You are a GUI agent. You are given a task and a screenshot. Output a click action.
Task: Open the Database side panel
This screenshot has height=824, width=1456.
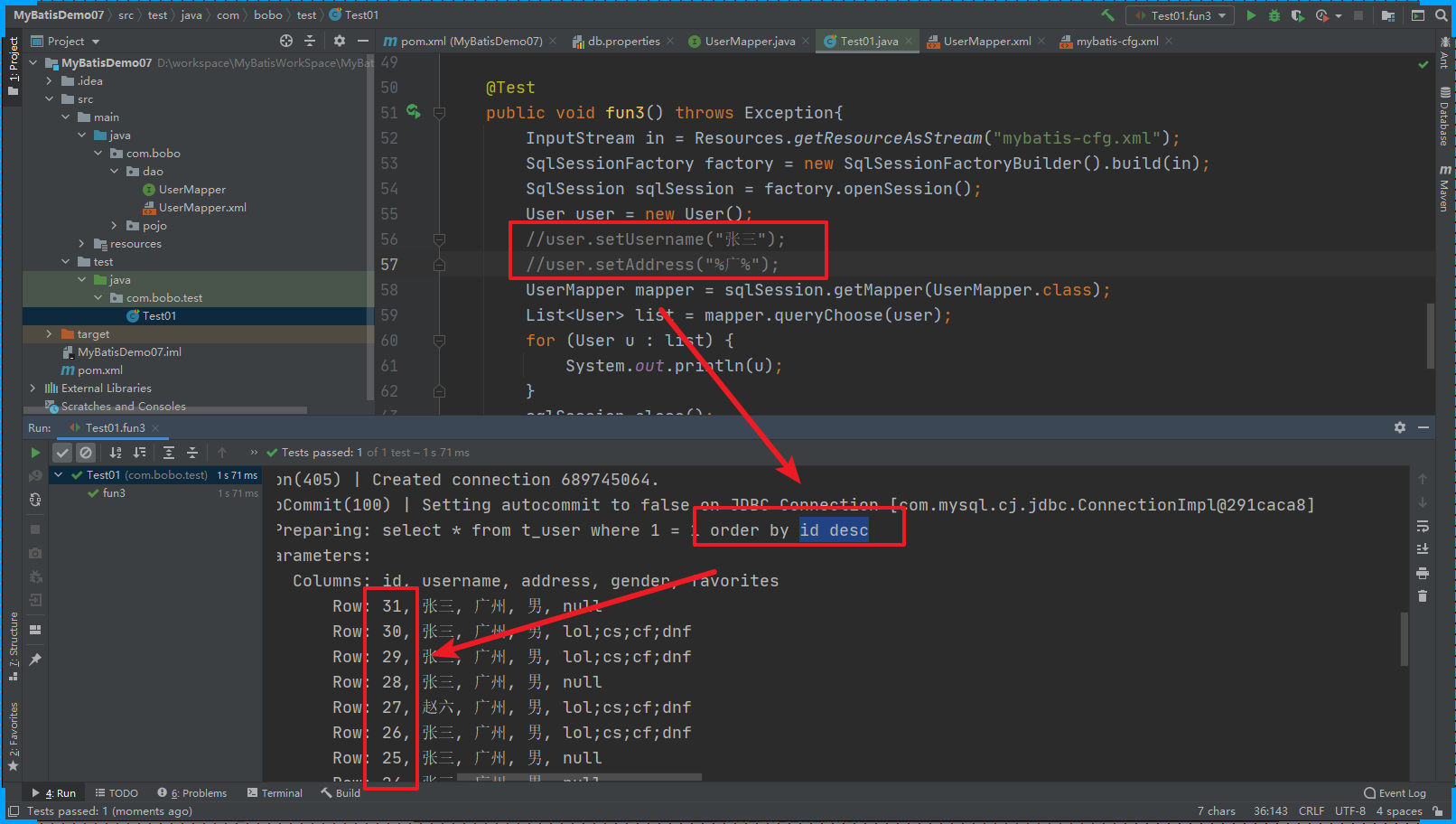click(1444, 117)
